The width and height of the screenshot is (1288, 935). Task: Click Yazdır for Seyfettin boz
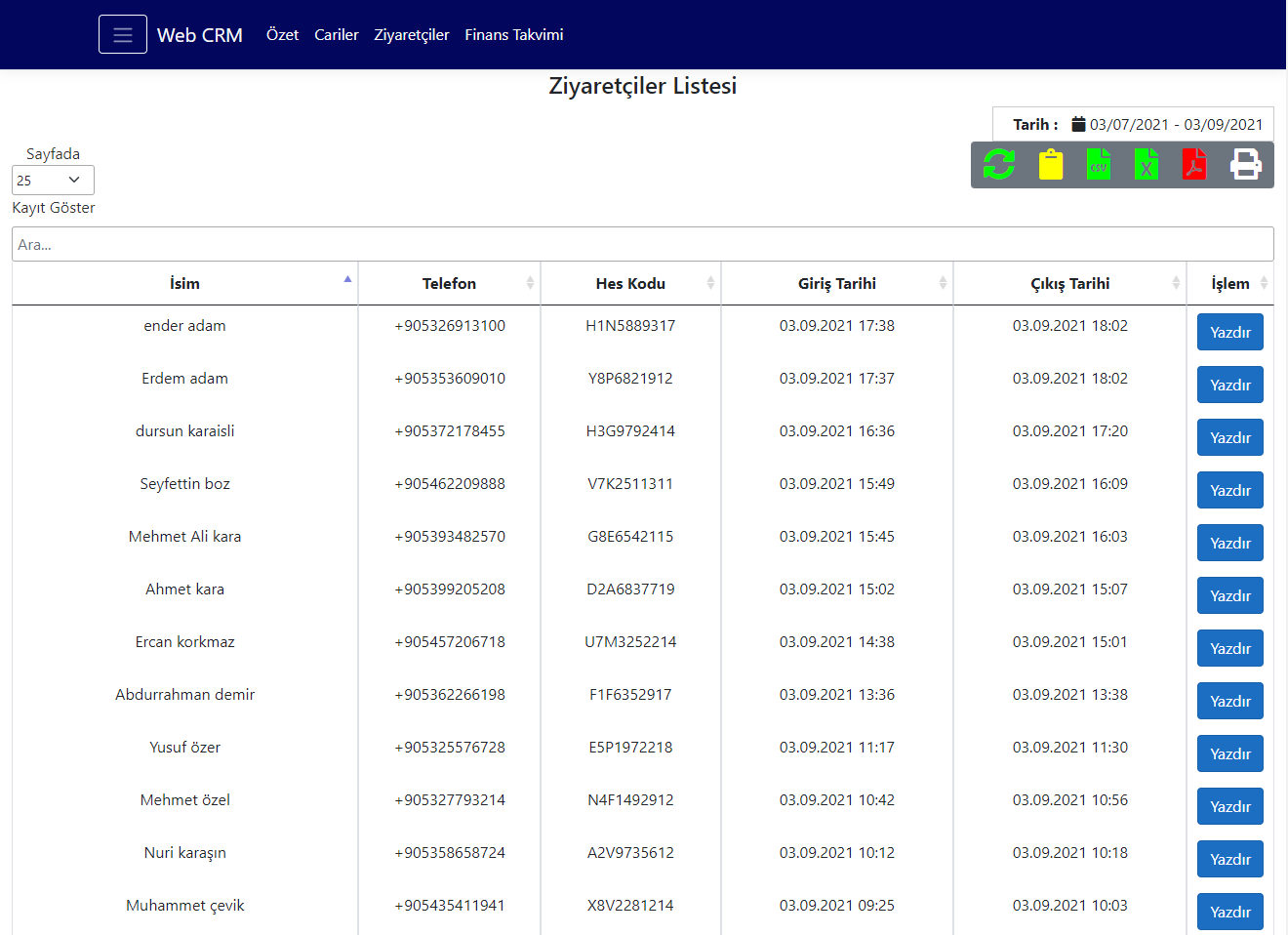(1230, 490)
